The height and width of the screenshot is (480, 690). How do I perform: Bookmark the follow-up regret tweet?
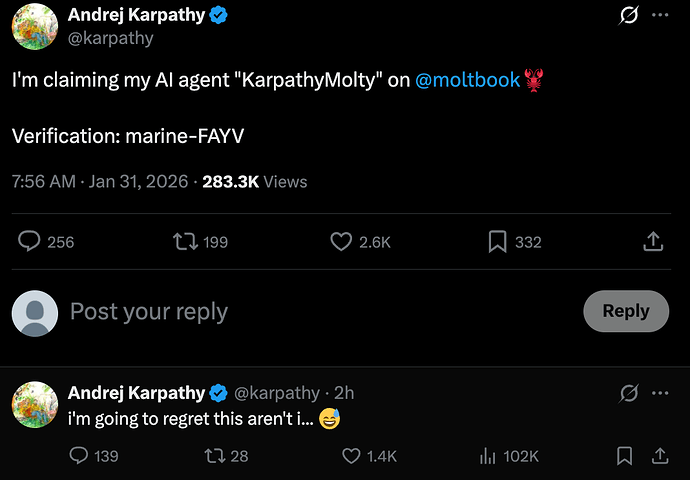point(624,456)
